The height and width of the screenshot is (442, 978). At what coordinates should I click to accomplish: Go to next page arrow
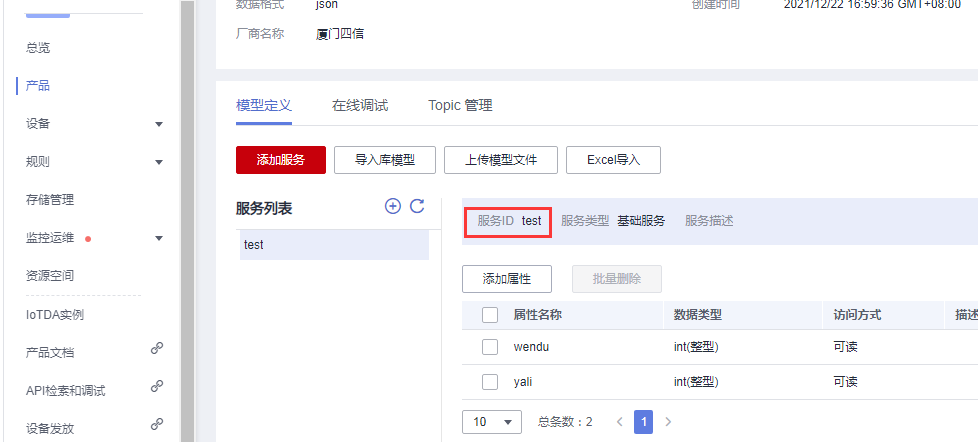click(x=668, y=422)
